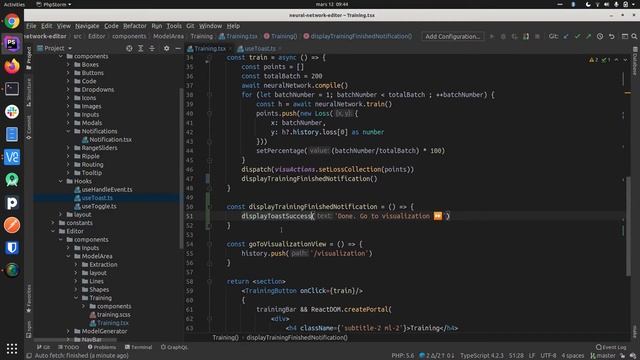Screen dimensions: 640x360
Task: Expand the Boxes folder
Action: [x=68, y=64]
